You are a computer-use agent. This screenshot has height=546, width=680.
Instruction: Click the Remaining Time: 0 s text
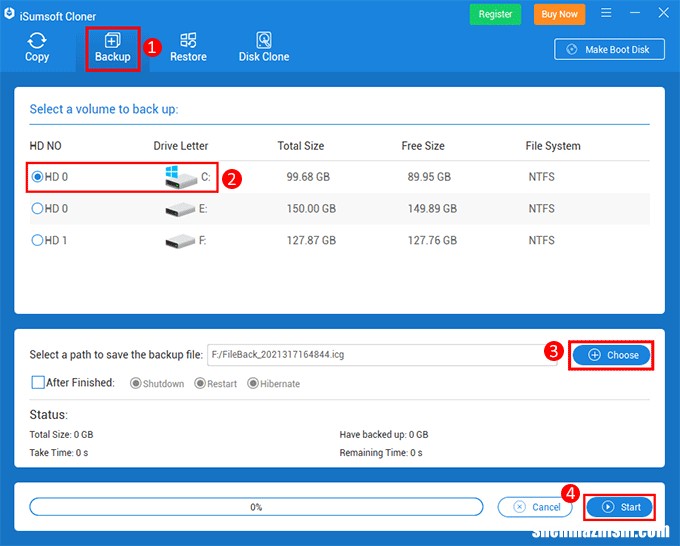pyautogui.click(x=381, y=453)
